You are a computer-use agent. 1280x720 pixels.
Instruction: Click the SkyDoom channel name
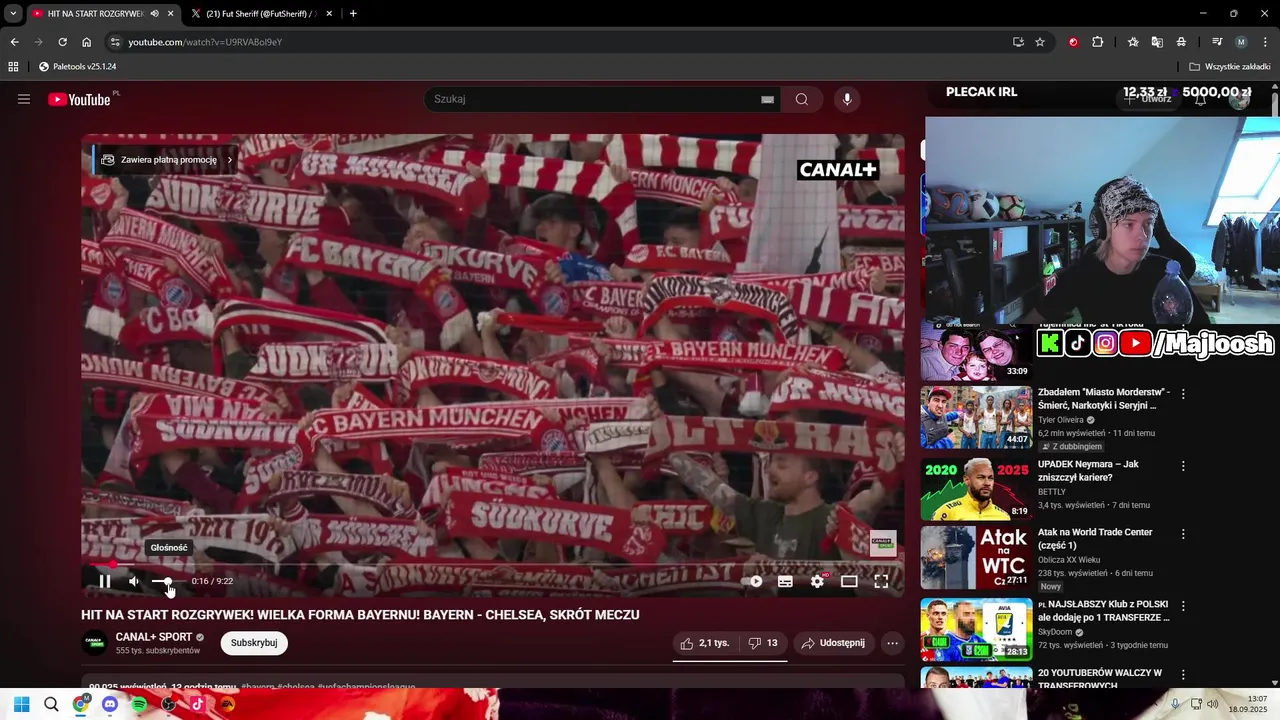[x=1055, y=632]
